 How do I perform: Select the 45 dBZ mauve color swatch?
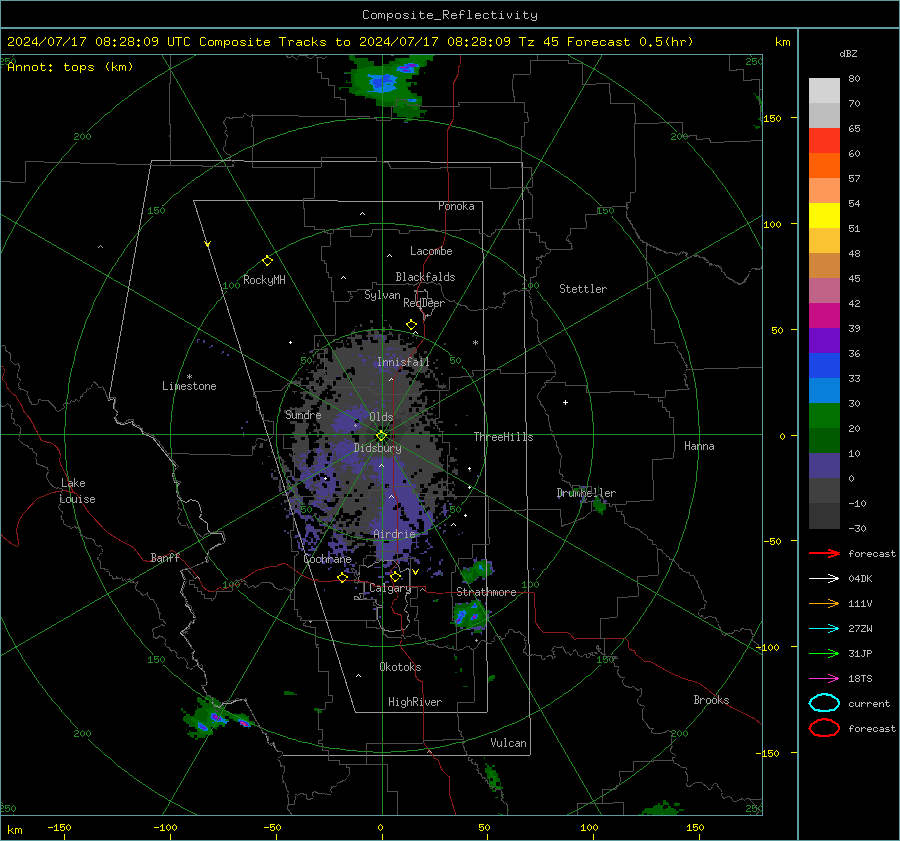[824, 290]
